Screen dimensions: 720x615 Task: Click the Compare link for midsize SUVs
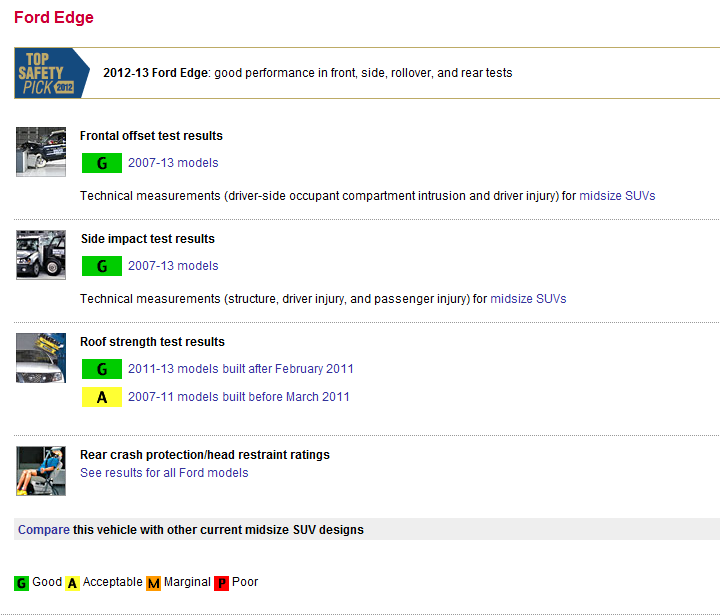click(x=44, y=530)
